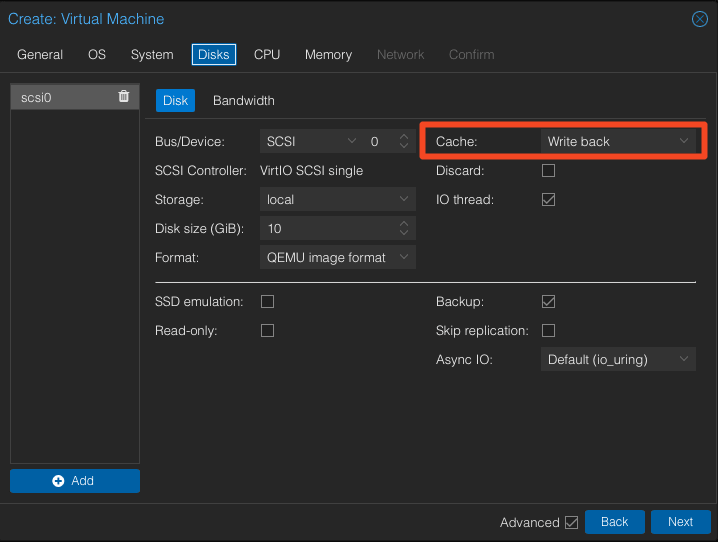This screenshot has width=718, height=542.
Task: Go Back to the previous step
Action: pyautogui.click(x=614, y=522)
